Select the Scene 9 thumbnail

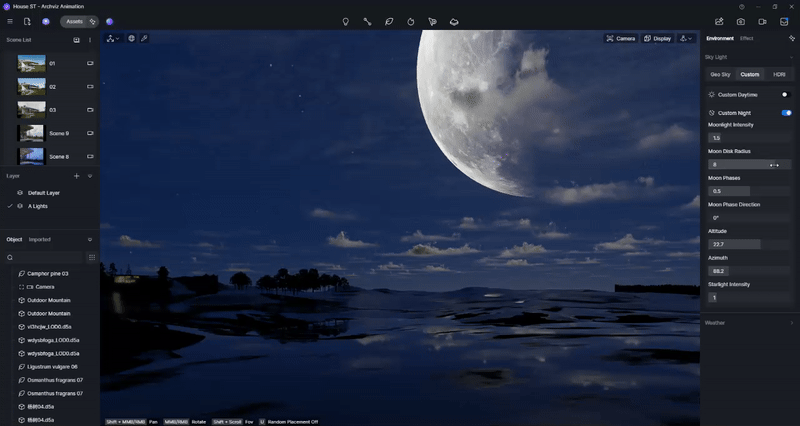tap(31, 133)
